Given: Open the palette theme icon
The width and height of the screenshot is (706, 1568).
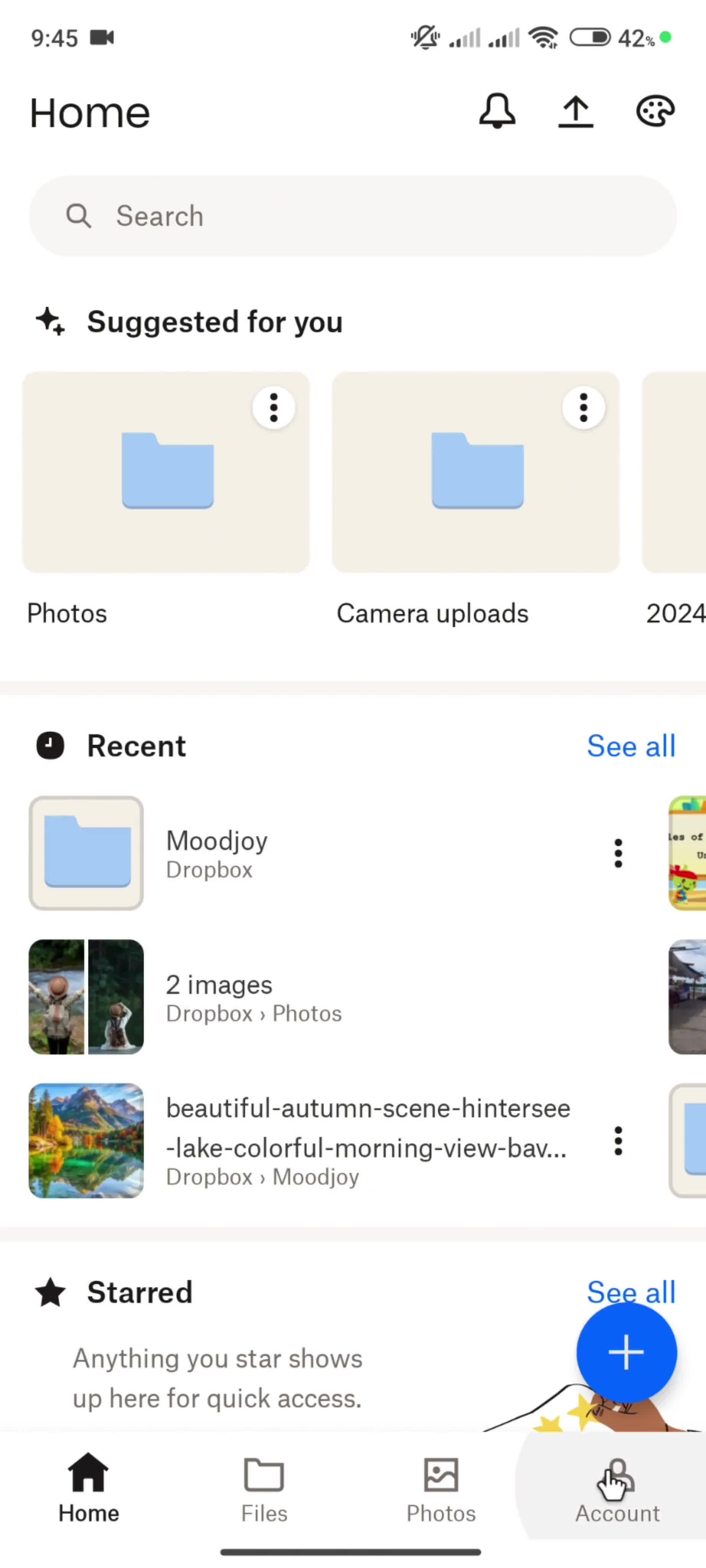Looking at the screenshot, I should [655, 112].
